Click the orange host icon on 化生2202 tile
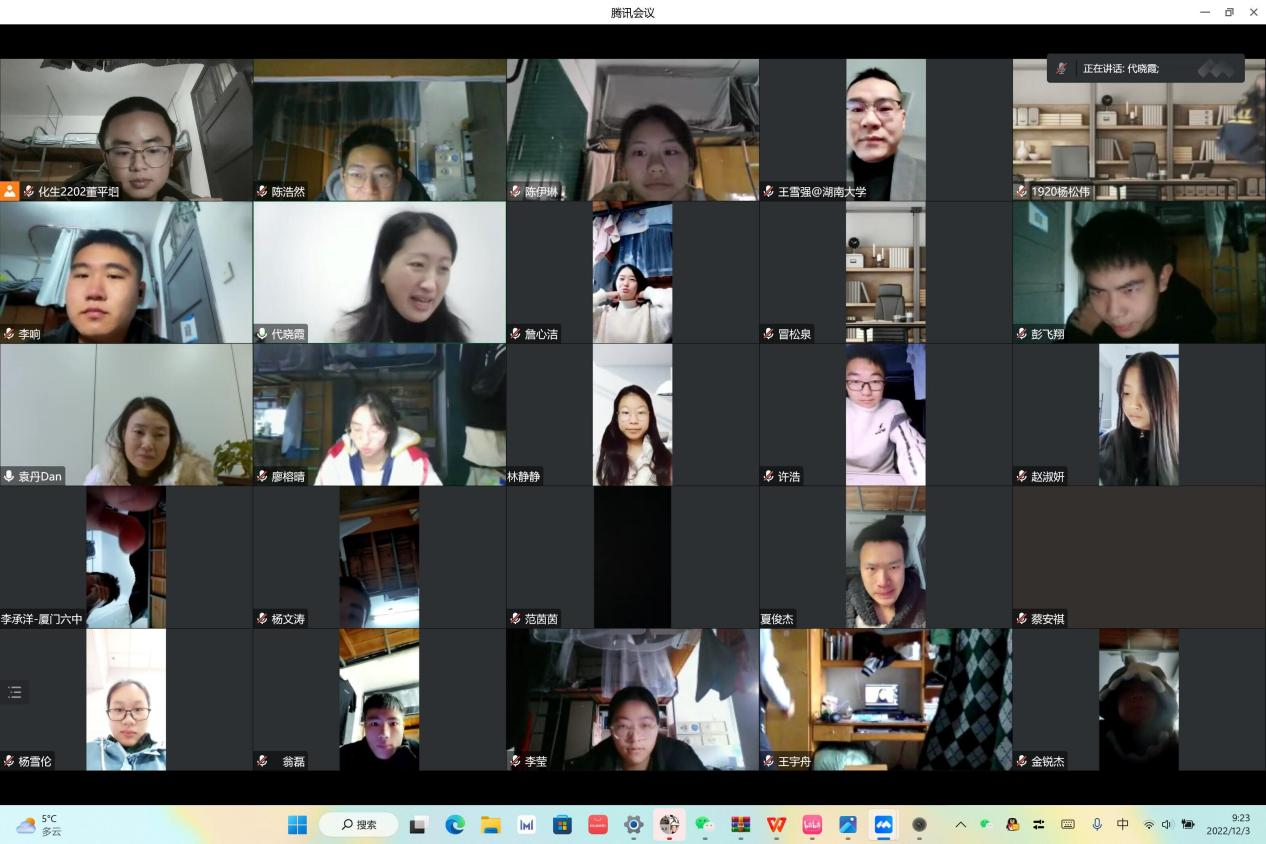Viewport: 1266px width, 844px height. pyautogui.click(x=10, y=191)
